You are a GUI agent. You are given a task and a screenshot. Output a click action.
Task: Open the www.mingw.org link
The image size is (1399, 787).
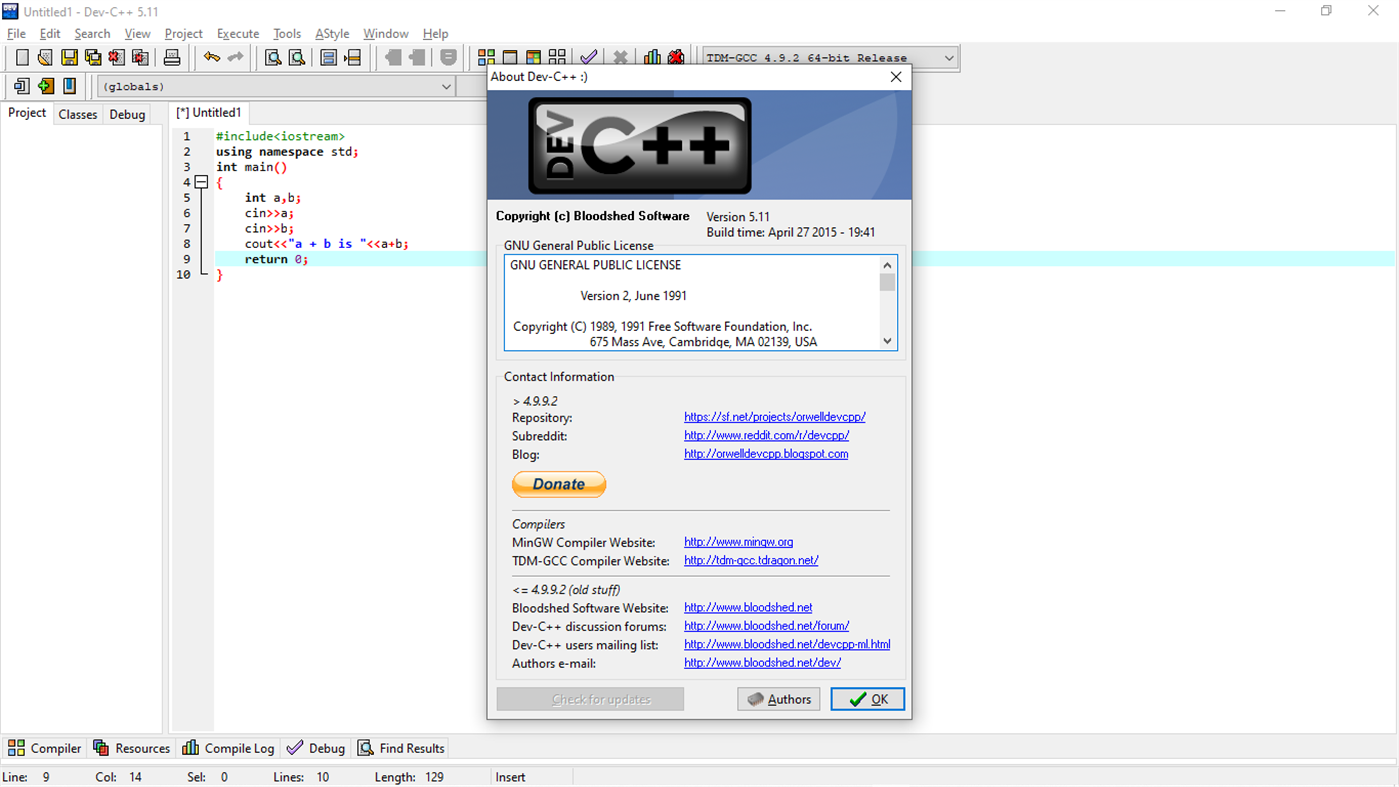(x=739, y=542)
